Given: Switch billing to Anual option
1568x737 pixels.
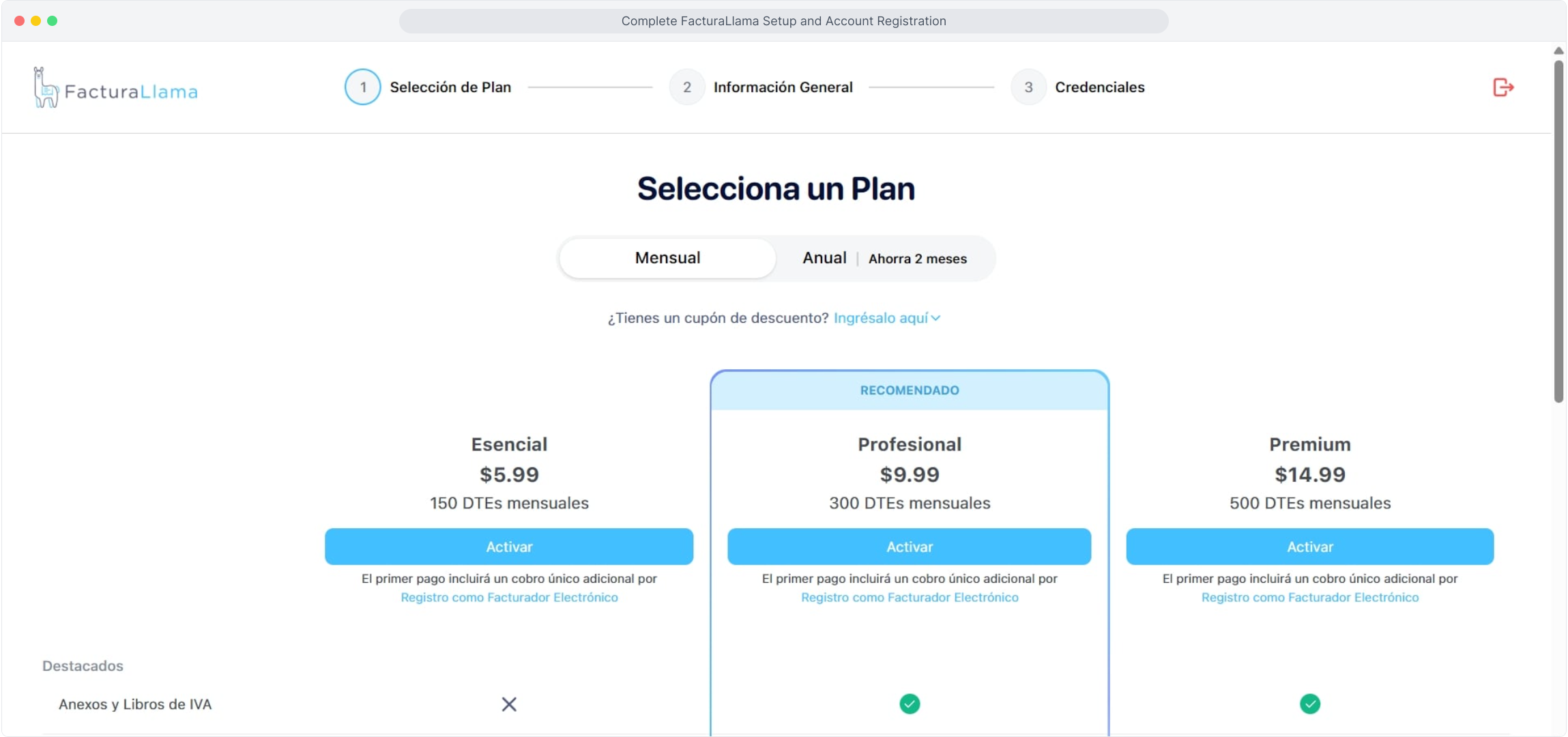Looking at the screenshot, I should pyautogui.click(x=824, y=258).
